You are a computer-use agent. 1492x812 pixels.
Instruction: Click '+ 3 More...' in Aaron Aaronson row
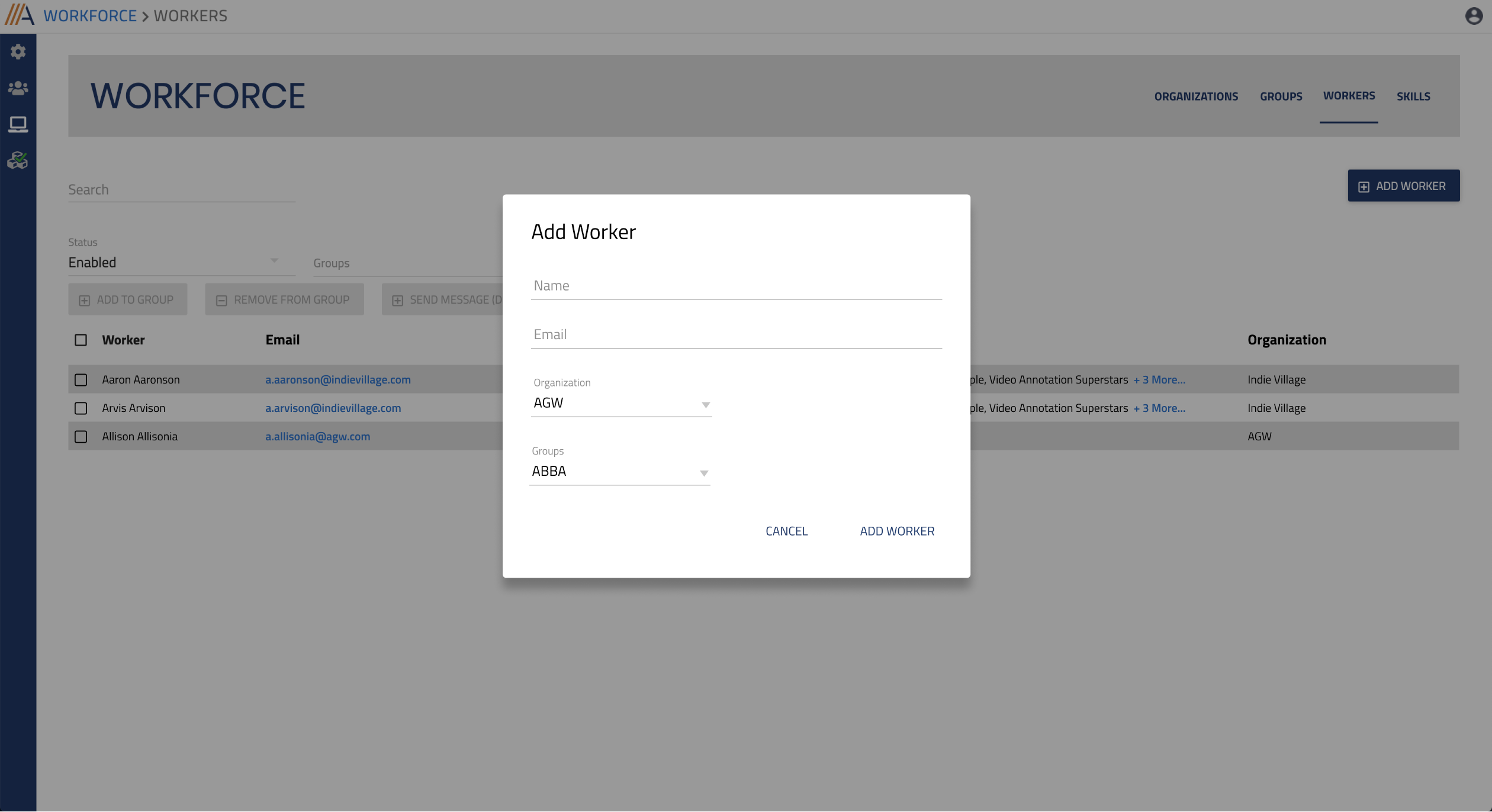click(x=1159, y=379)
